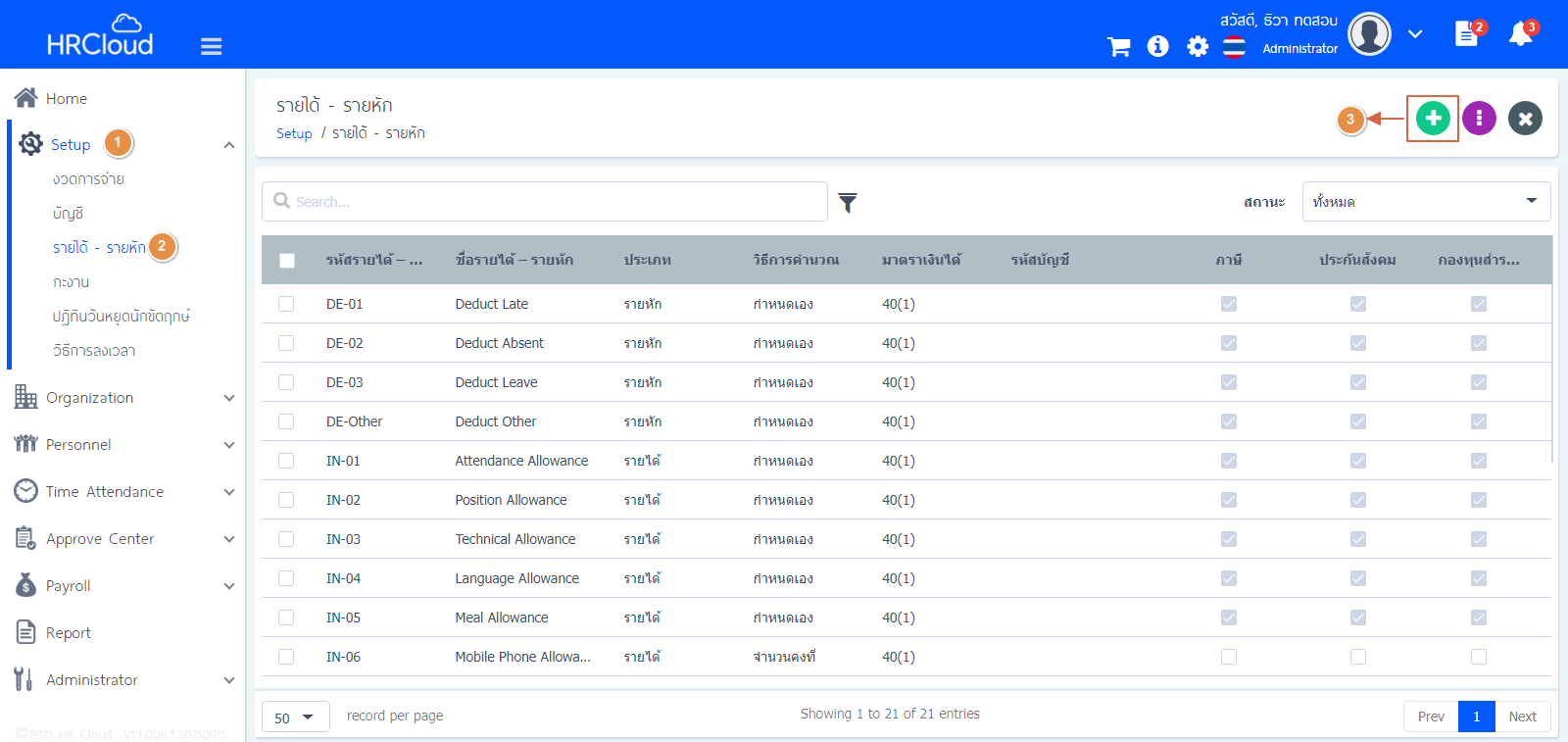Open the purple more options menu icon
The width and height of the screenshot is (1568, 742).
click(1479, 119)
